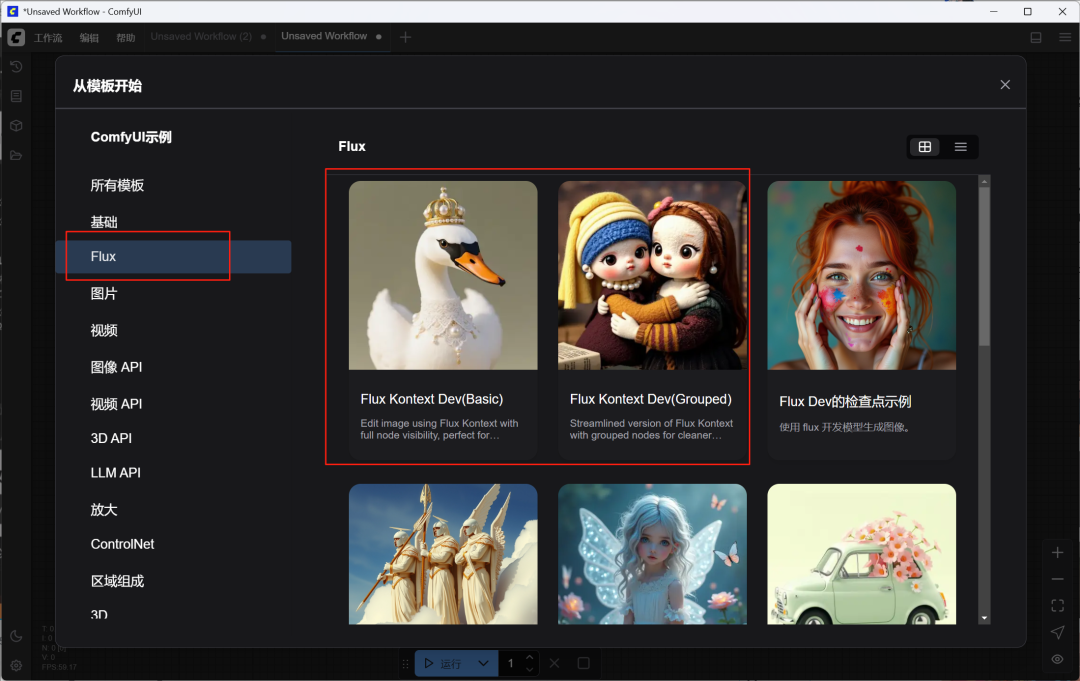This screenshot has height=681, width=1080.
Task: Click the Flux Kontext Dev(Grouped) title
Action: point(651,399)
